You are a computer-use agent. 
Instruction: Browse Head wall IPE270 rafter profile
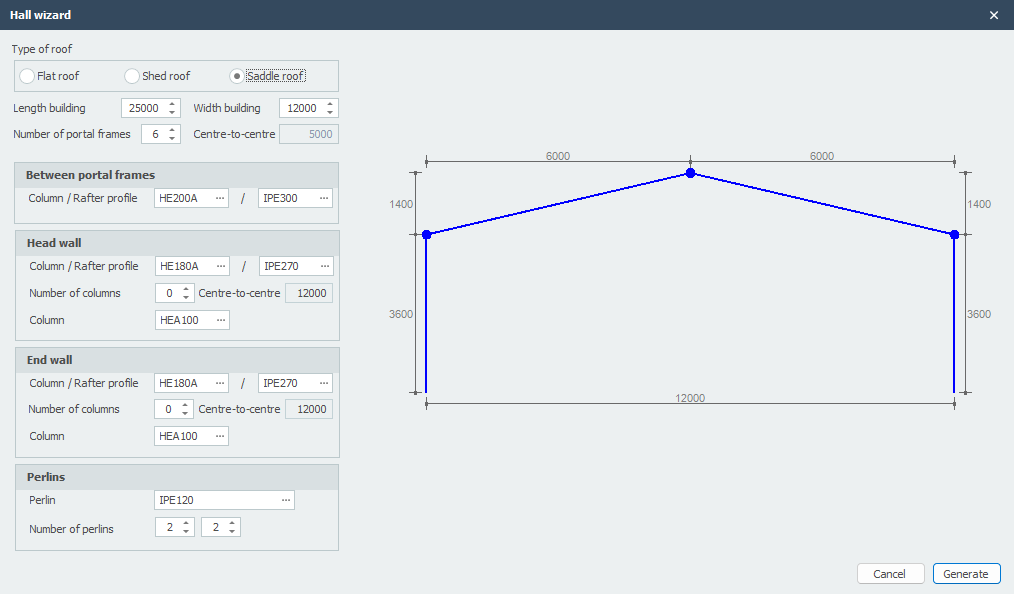point(324,266)
